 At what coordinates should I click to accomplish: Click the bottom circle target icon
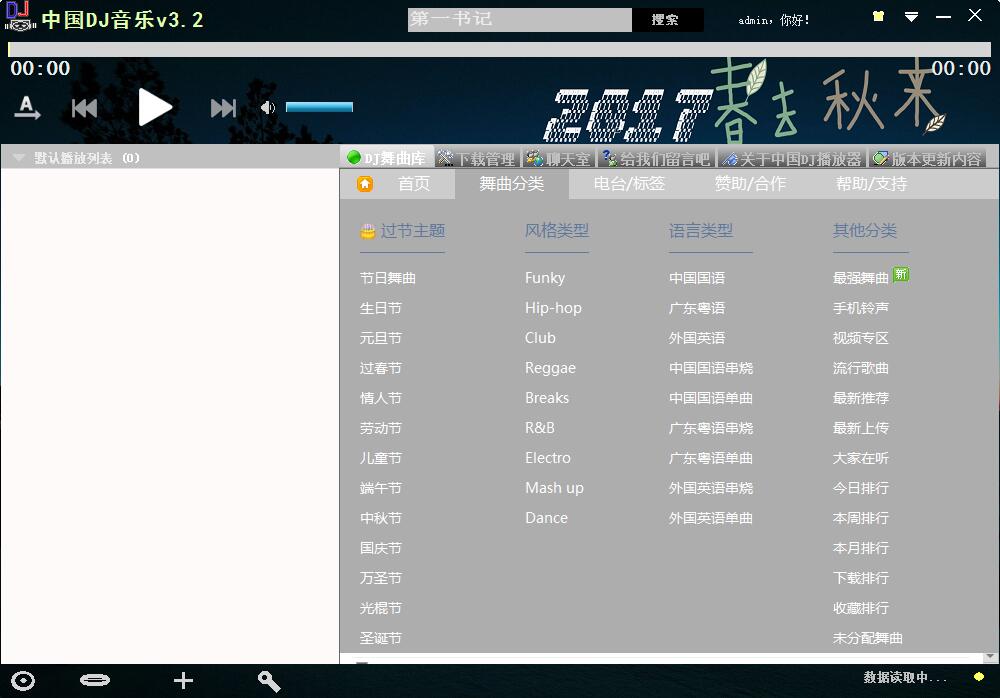click(23, 681)
